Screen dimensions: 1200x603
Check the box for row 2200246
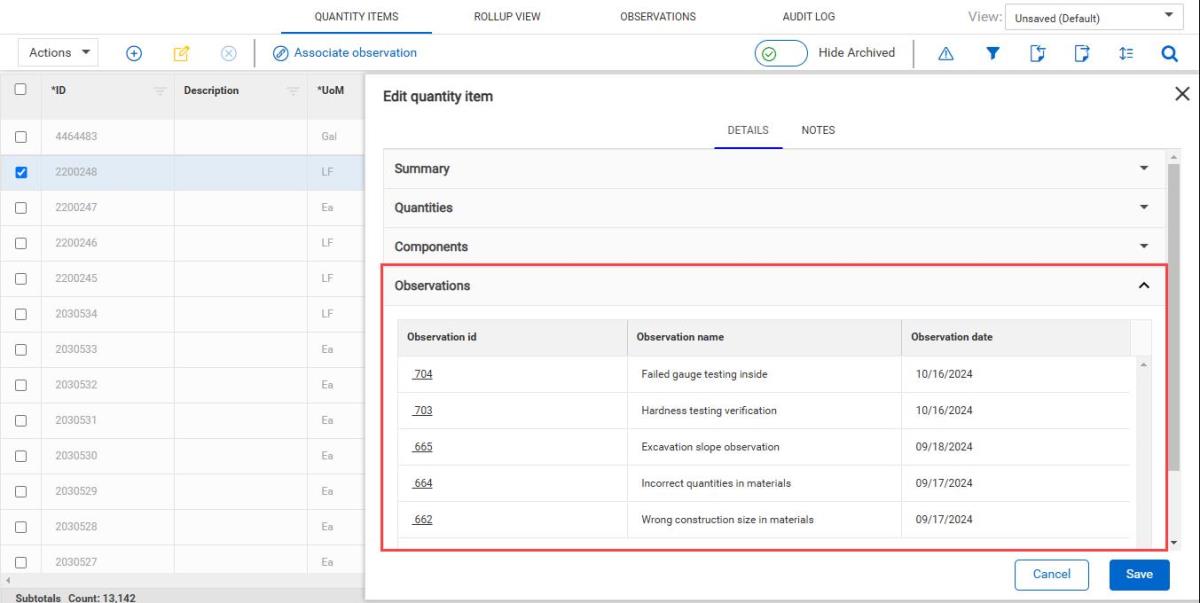(x=21, y=243)
